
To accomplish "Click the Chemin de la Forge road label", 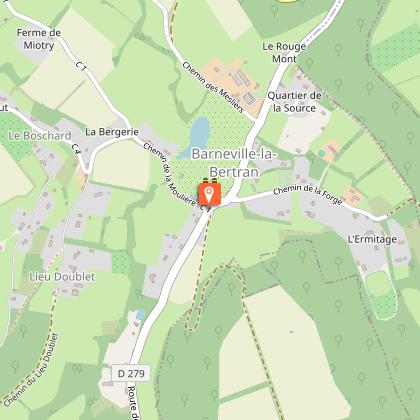I will tap(308, 194).
